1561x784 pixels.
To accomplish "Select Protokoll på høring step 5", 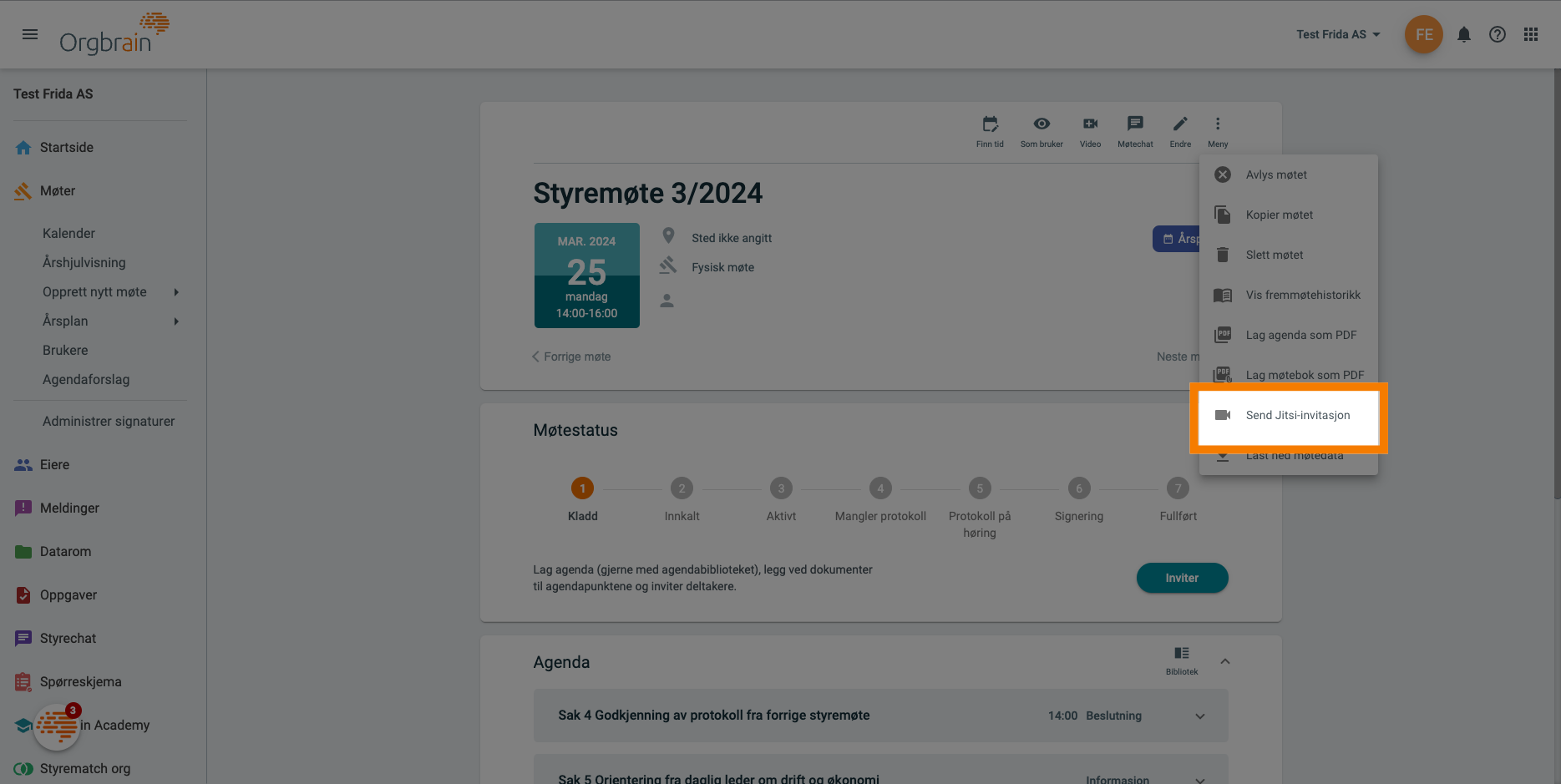I will (980, 488).
